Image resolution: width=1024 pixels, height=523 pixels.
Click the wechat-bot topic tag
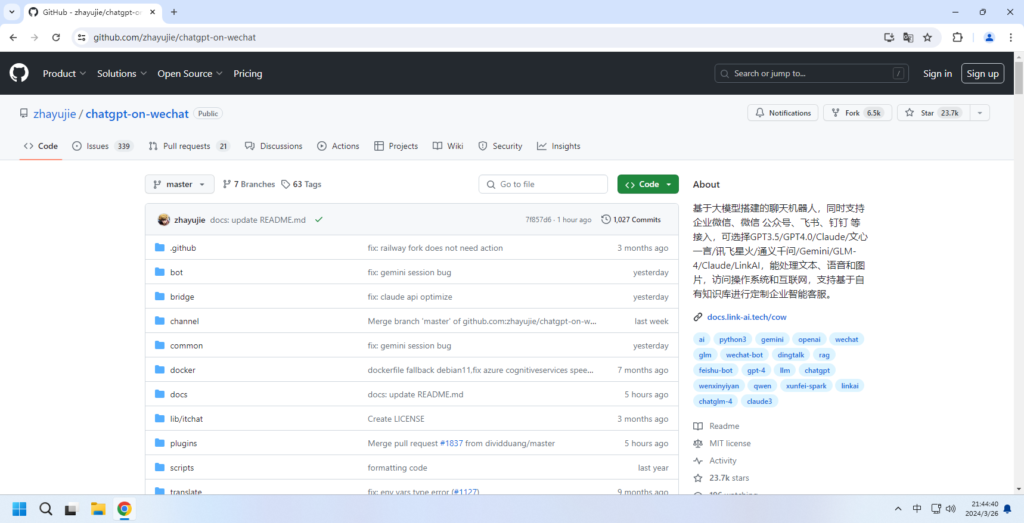[744, 355]
